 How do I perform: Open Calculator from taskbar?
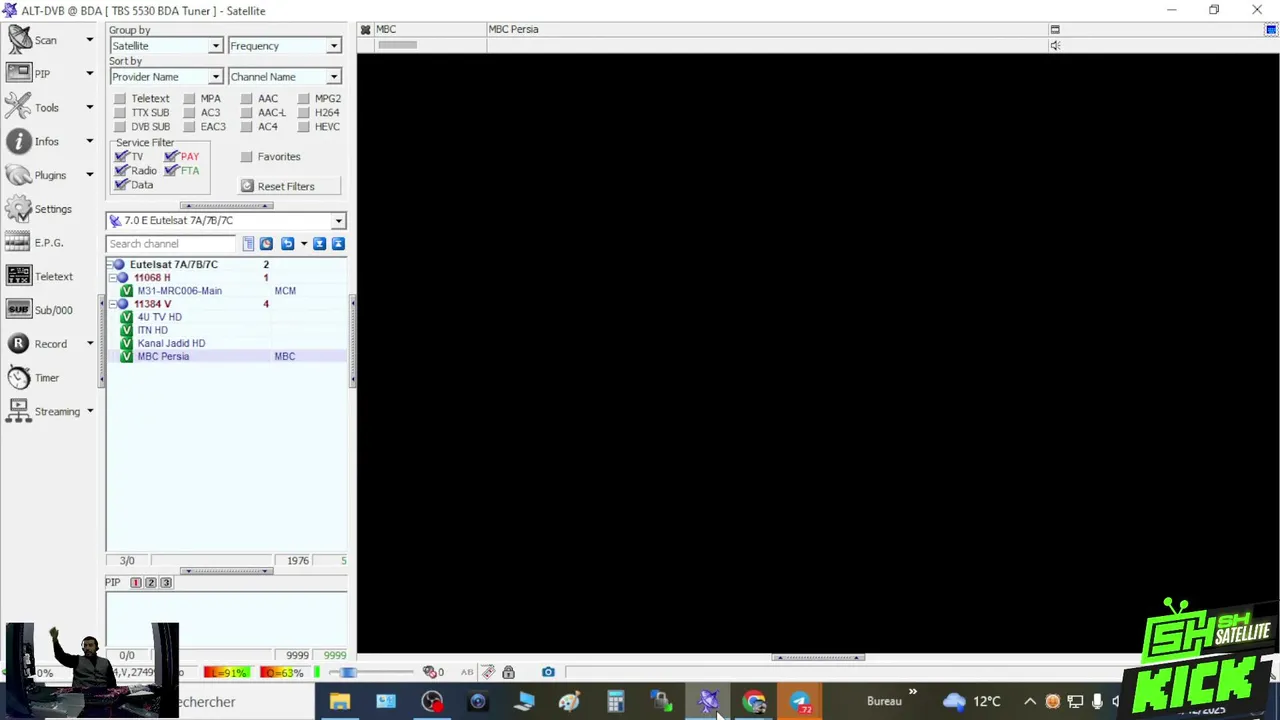tap(615, 702)
